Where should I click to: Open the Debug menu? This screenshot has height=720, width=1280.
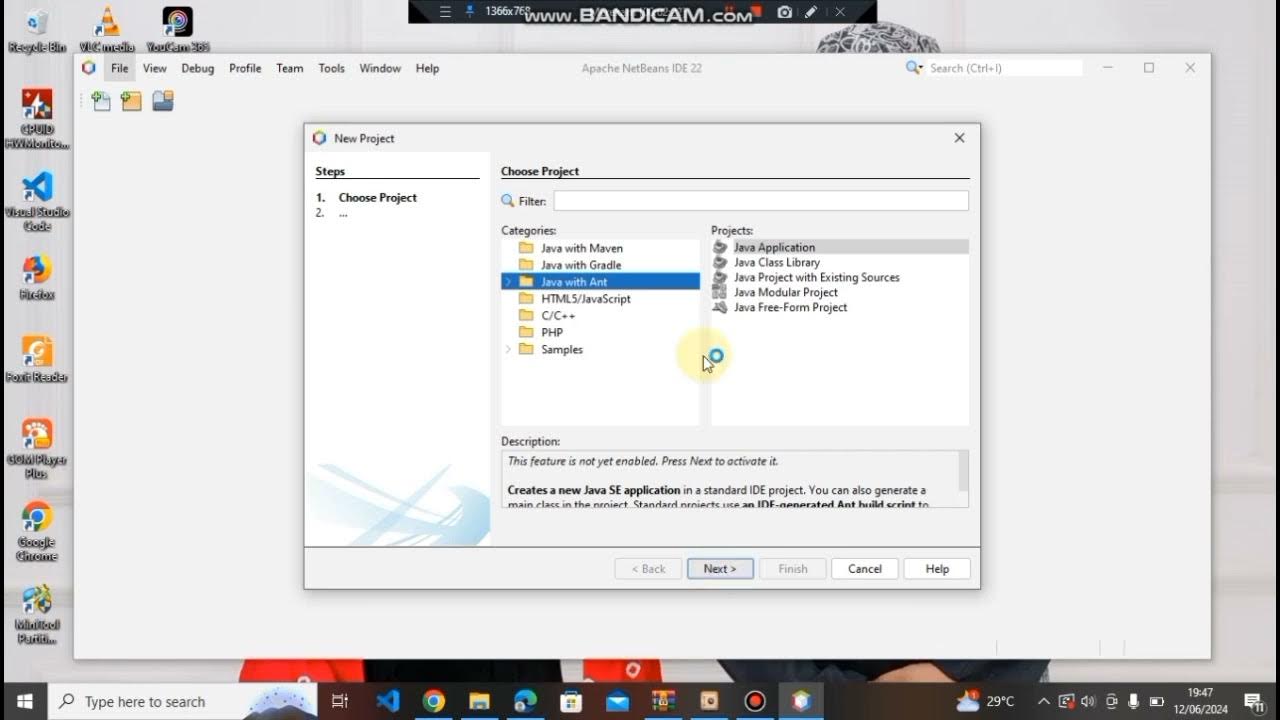[x=198, y=68]
